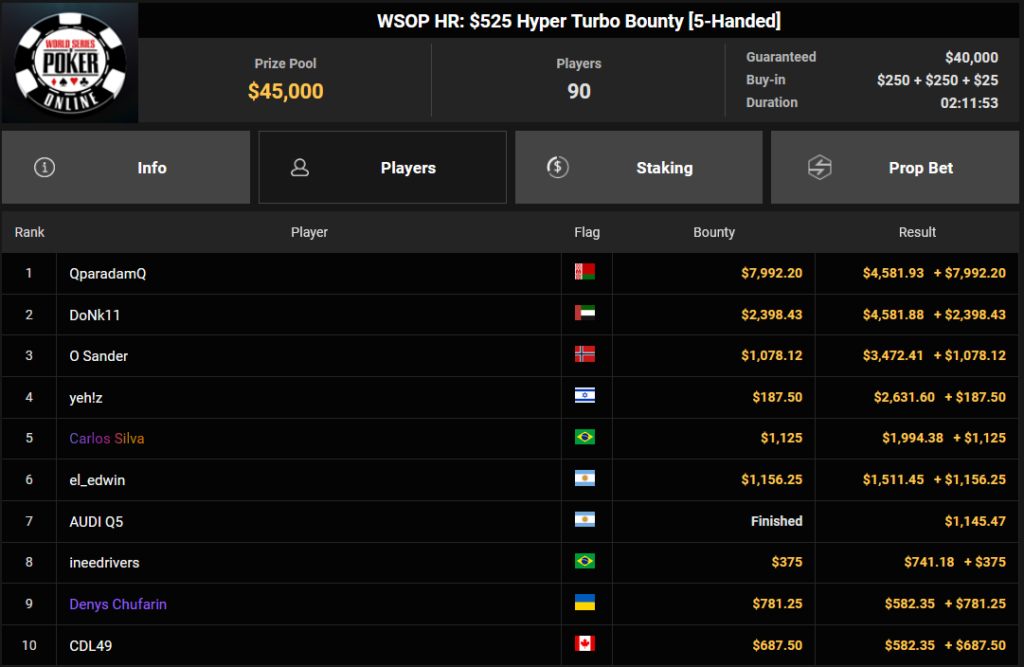
Task: Click ineedrivers' Brazil flag icon
Action: pos(584,561)
